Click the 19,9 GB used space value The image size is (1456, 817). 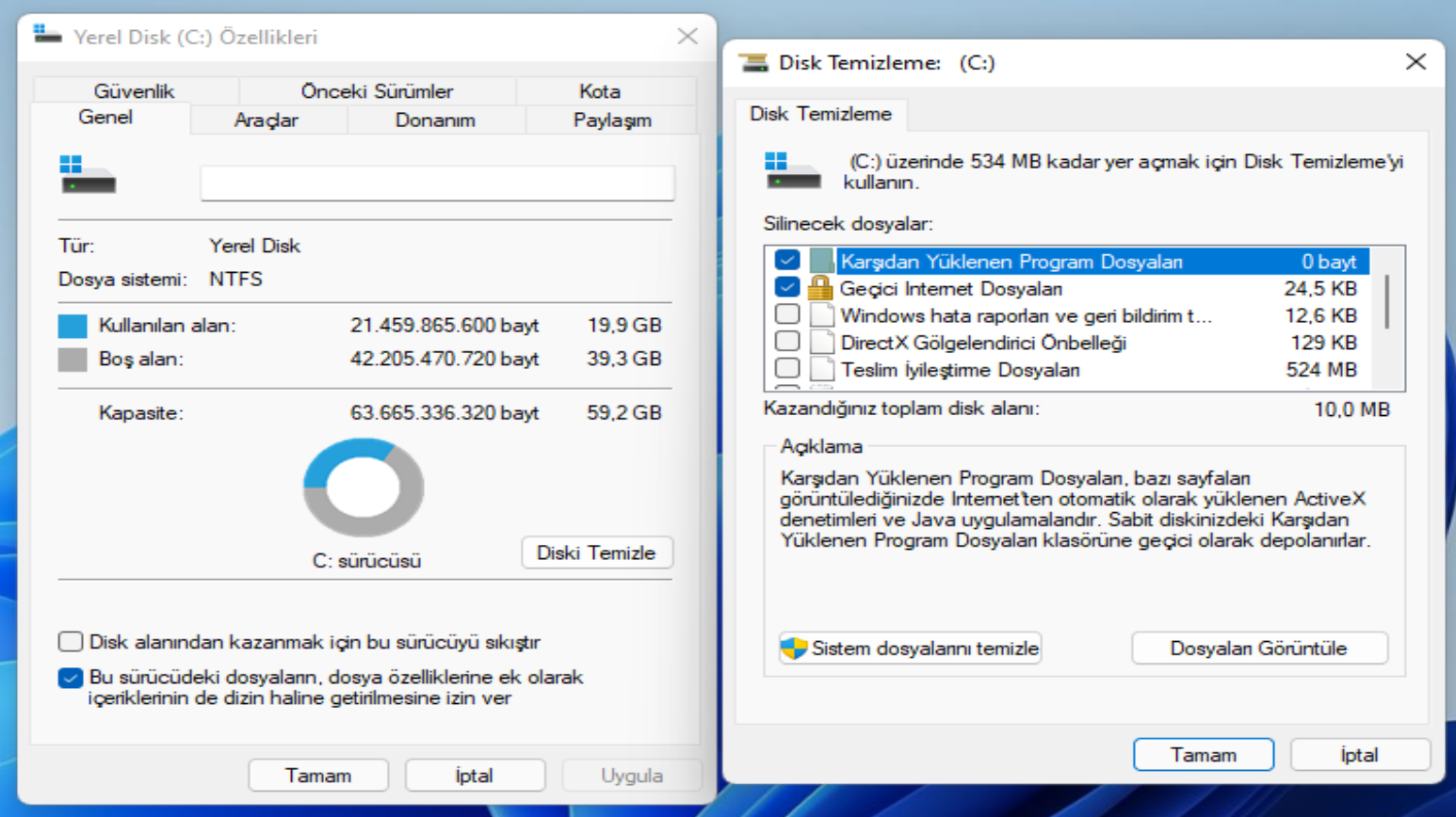click(x=624, y=326)
